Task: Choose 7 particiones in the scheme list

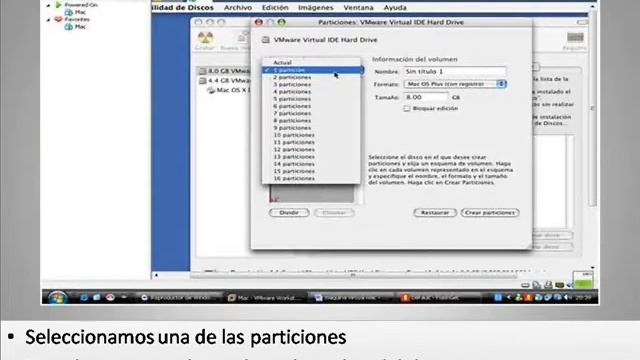Action: (311, 113)
